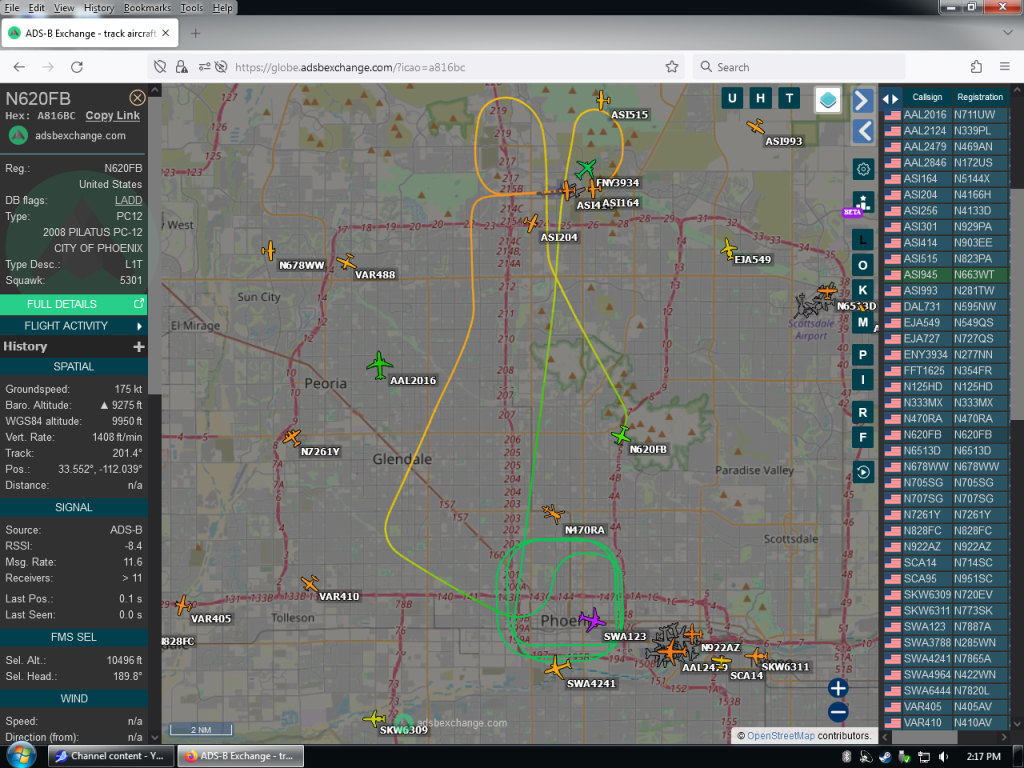Toggle the L labels map button
The image size is (1024, 768).
click(863, 240)
